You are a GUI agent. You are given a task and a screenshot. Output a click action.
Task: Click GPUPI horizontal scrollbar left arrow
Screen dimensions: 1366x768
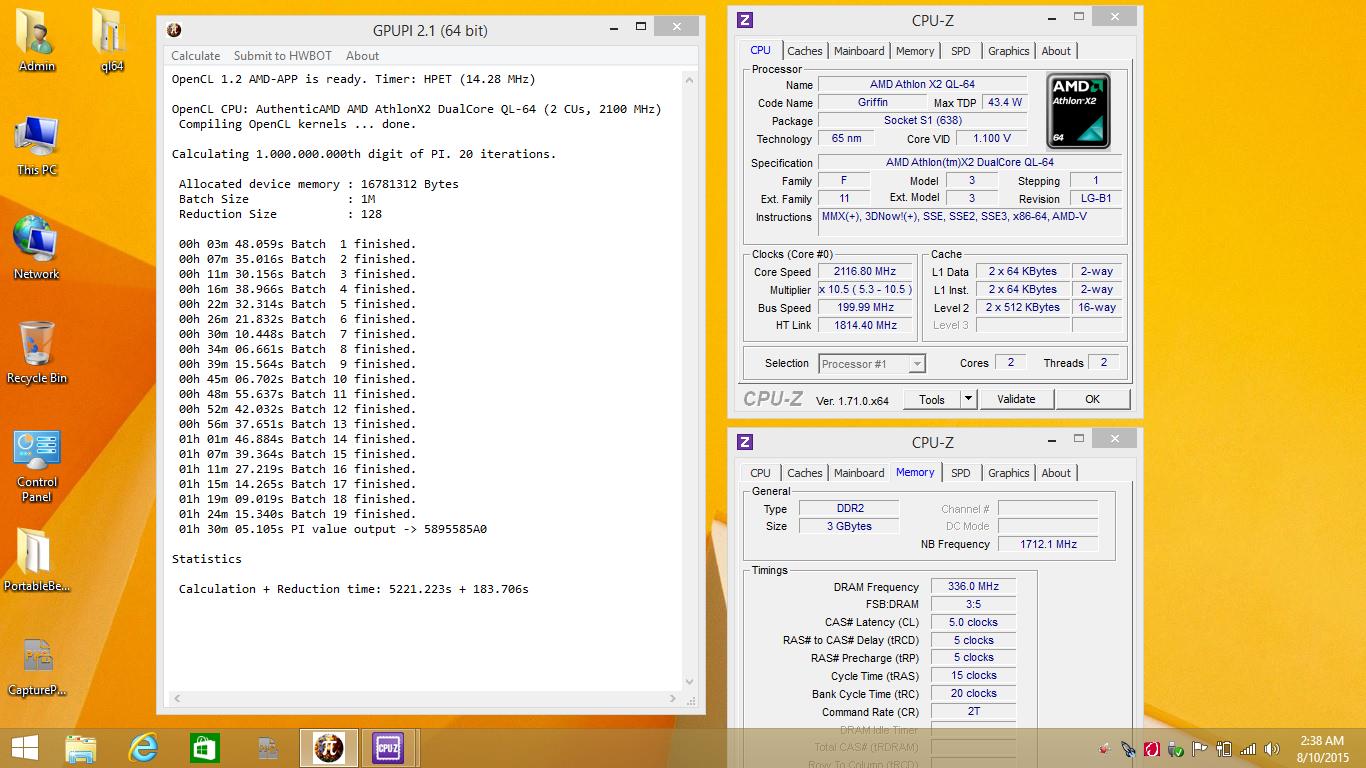[x=178, y=698]
